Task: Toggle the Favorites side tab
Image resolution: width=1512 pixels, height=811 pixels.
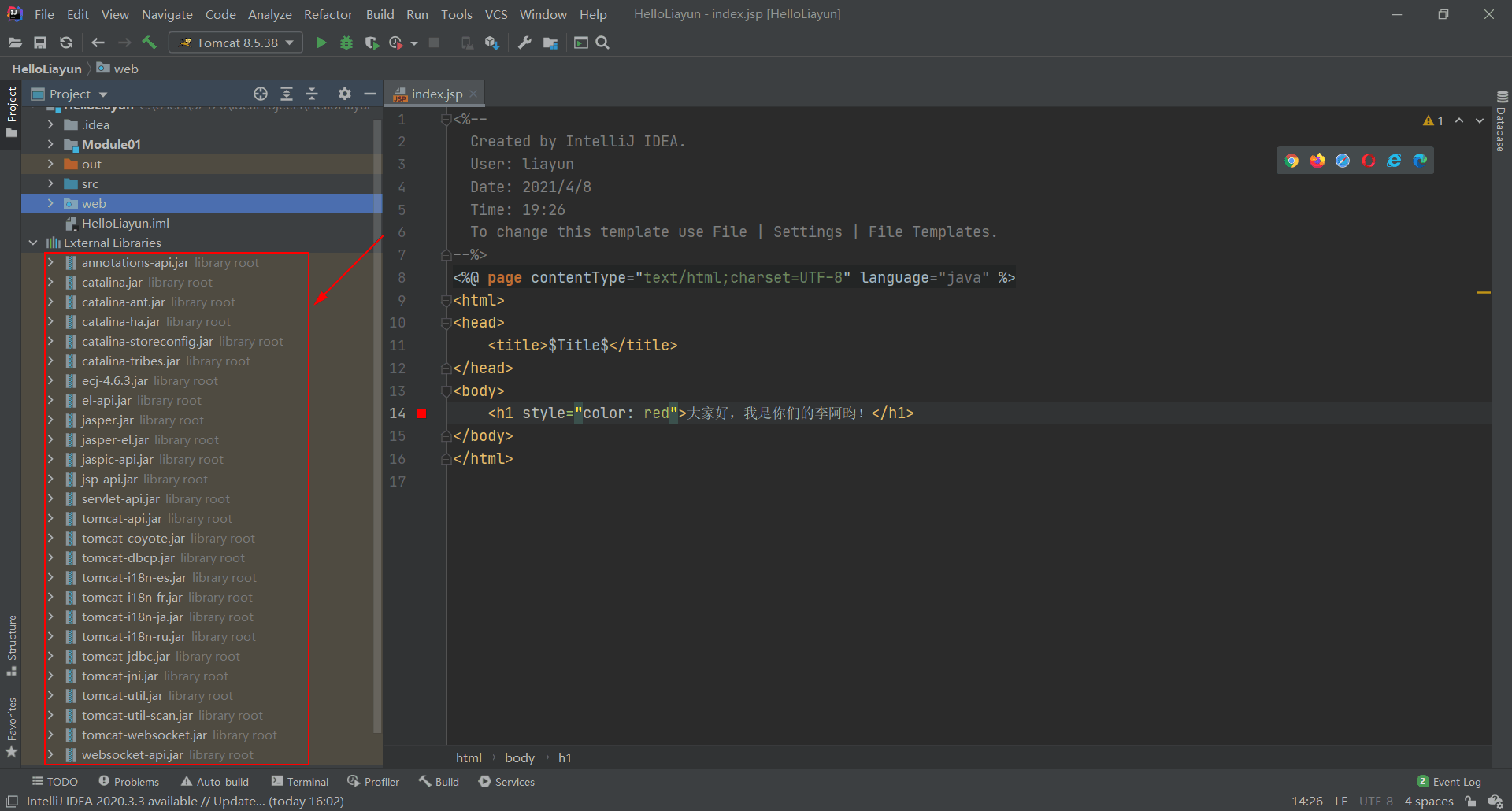Action: (x=11, y=727)
